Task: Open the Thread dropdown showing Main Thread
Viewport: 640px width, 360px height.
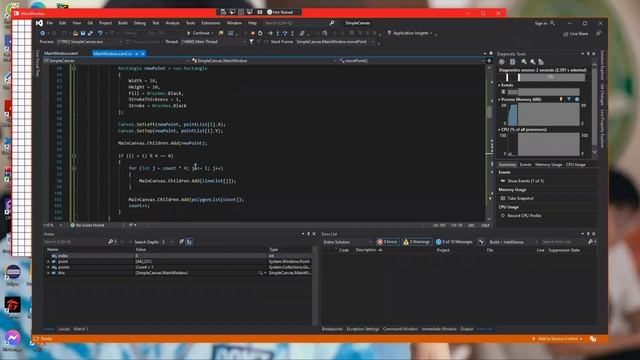Action: pyautogui.click(x=213, y=42)
